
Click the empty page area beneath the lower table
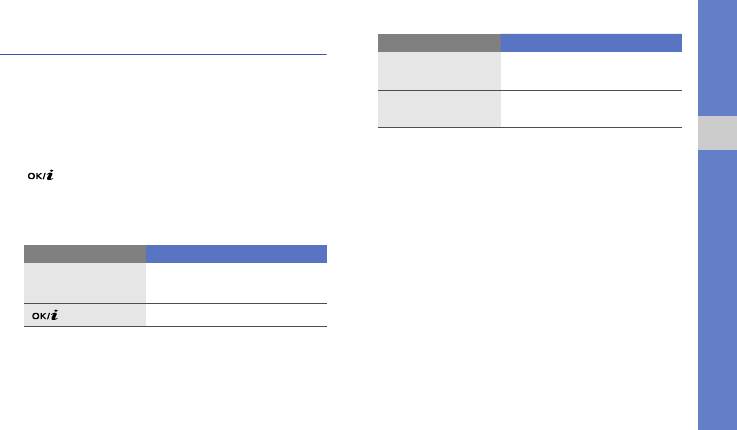click(x=175, y=378)
